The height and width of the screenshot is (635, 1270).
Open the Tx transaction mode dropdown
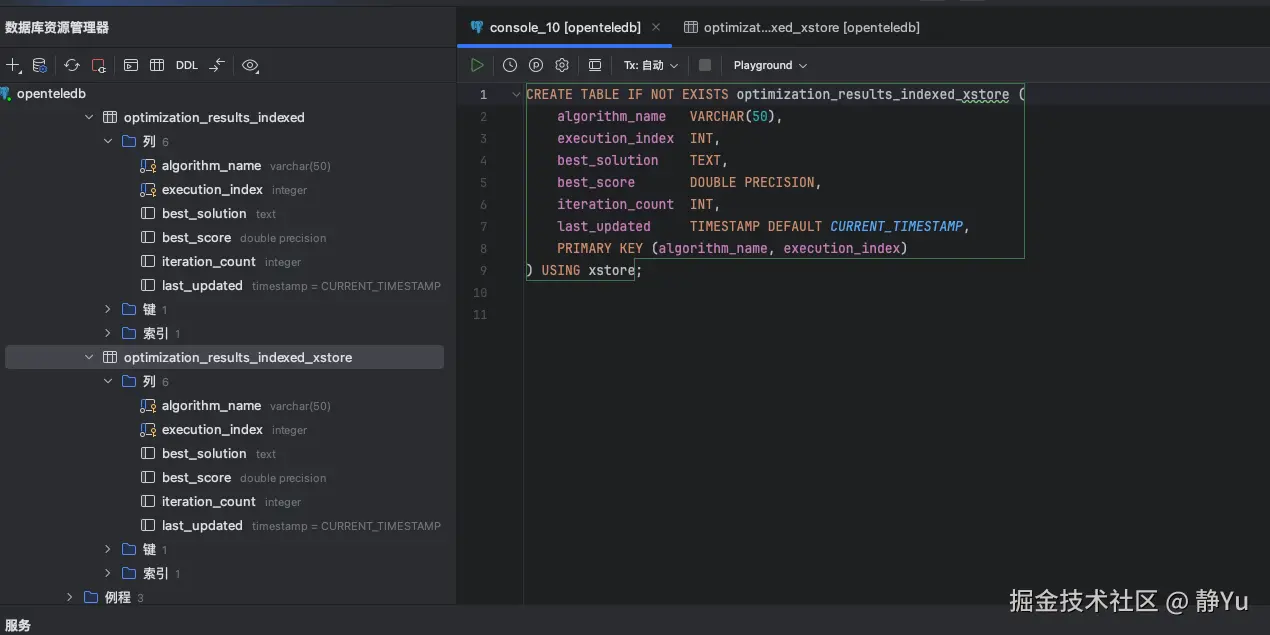[651, 65]
